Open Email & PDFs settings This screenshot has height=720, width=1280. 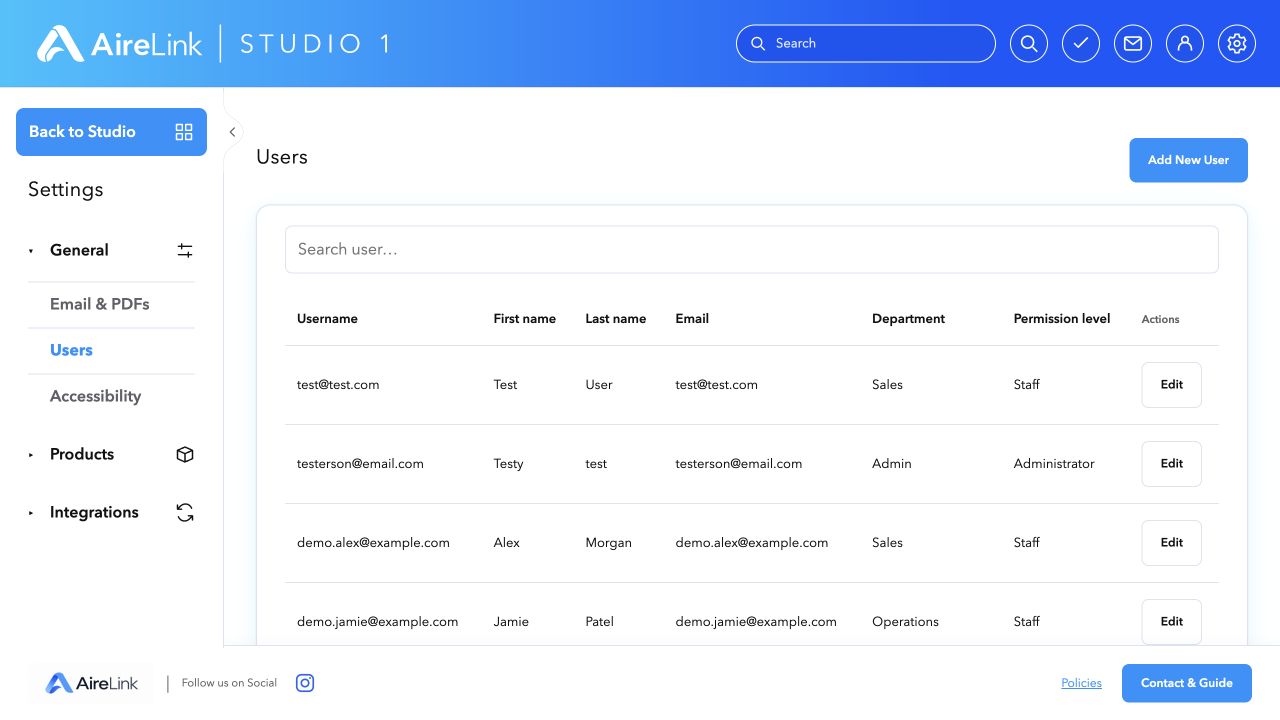[100, 304]
